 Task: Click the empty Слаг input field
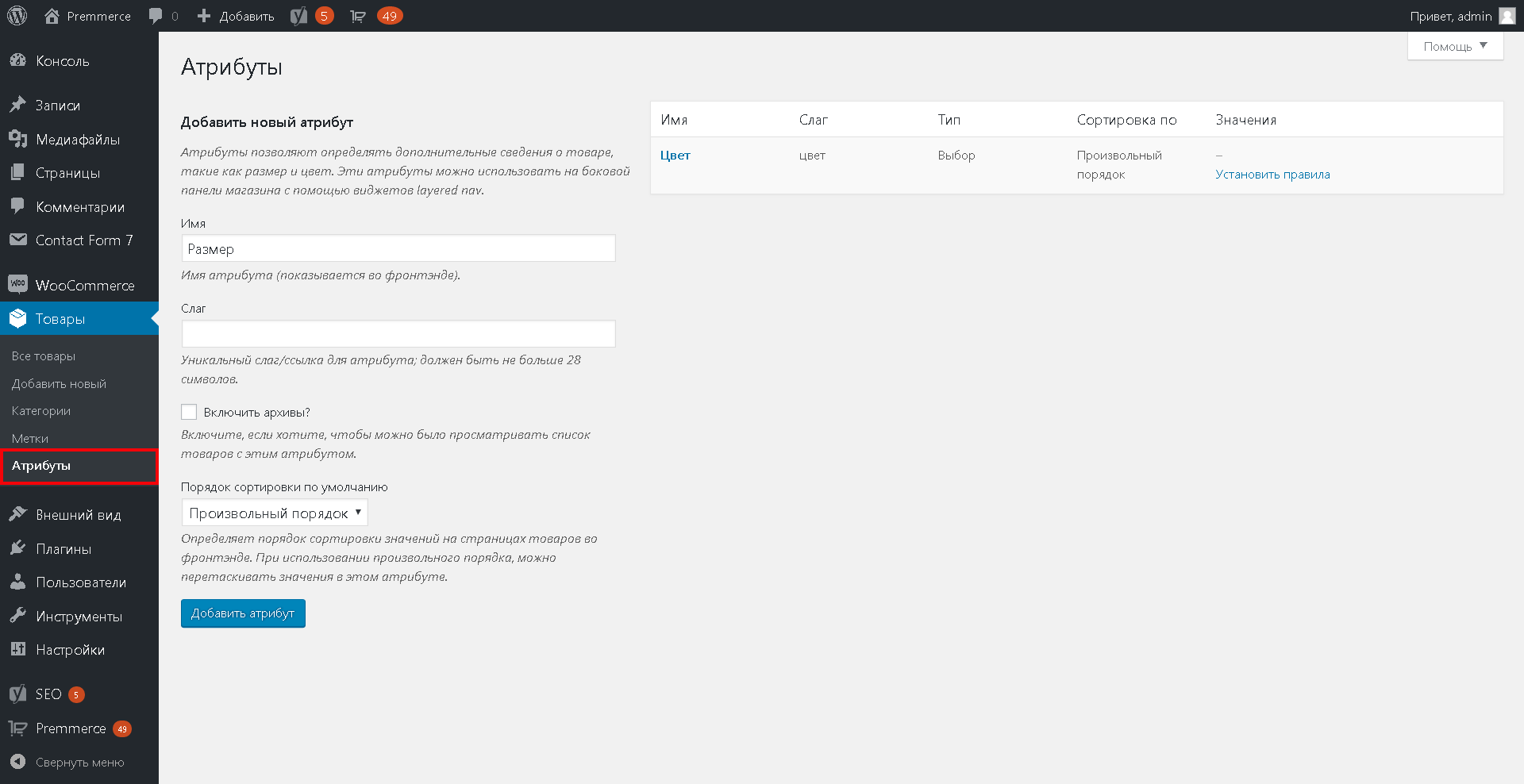pos(398,333)
